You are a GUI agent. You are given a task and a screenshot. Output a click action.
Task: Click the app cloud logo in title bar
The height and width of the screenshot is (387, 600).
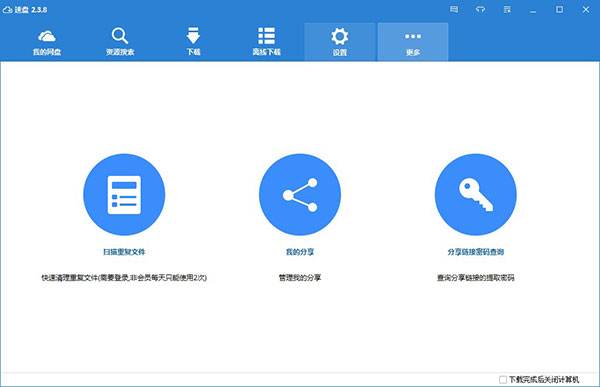pos(8,10)
